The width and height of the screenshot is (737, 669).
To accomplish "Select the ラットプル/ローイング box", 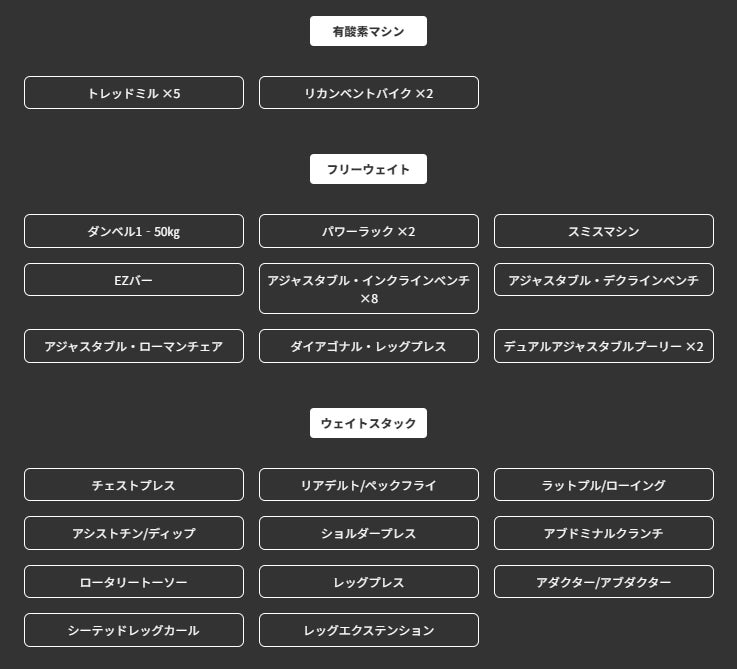I will (x=604, y=485).
